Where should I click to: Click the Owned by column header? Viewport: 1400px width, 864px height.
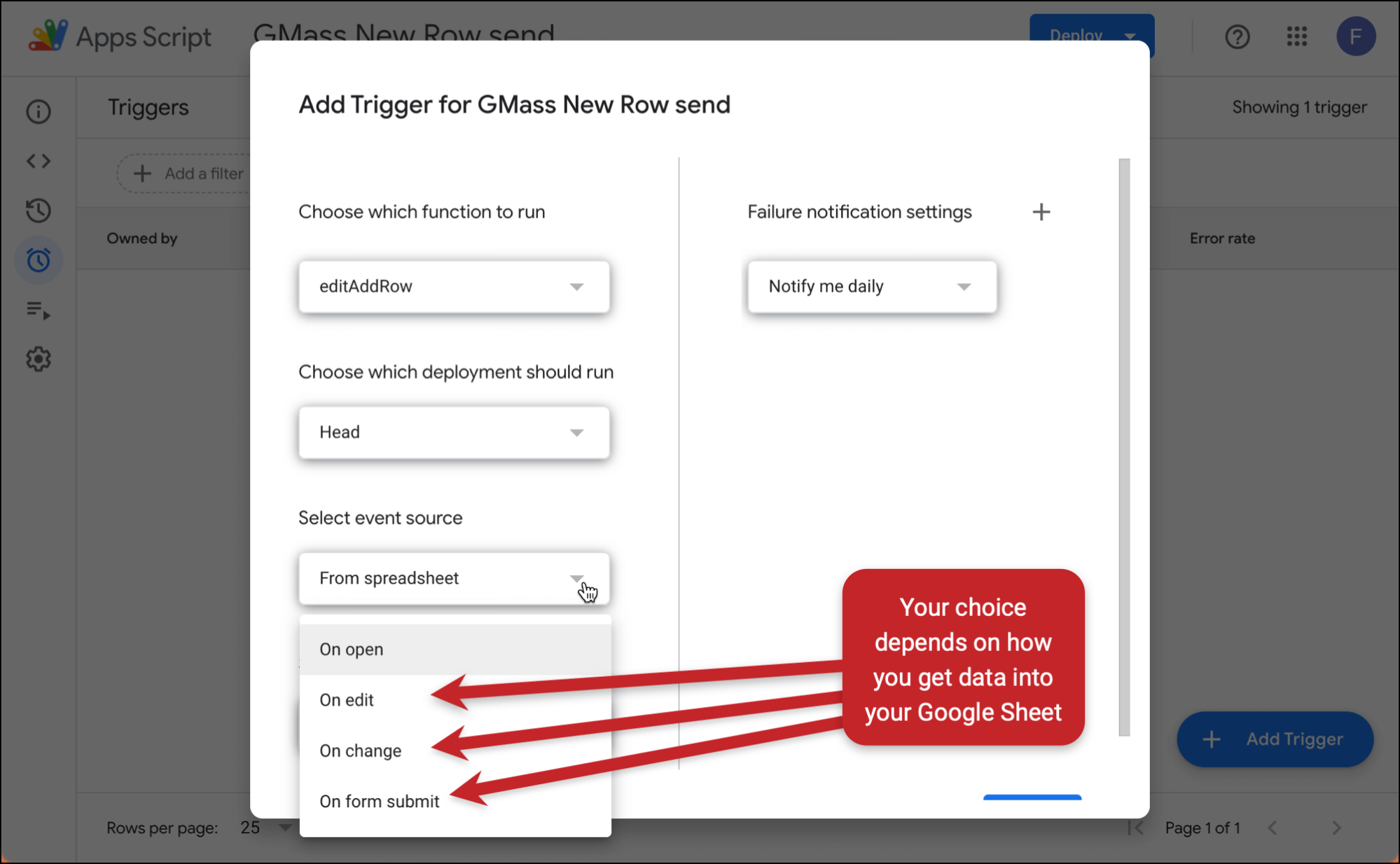pos(142,238)
